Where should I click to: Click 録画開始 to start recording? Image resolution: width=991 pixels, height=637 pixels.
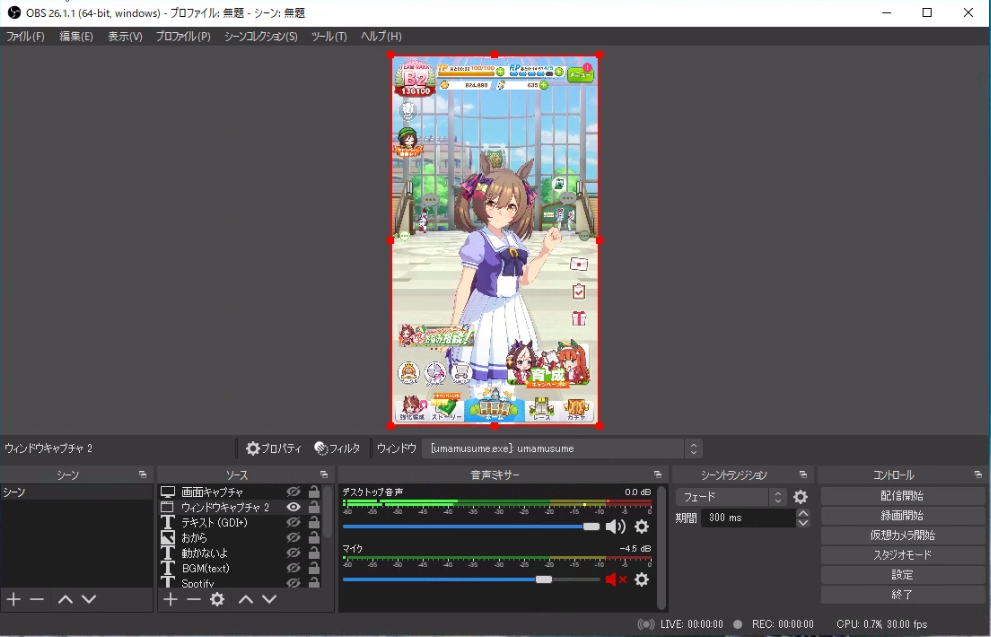(903, 516)
